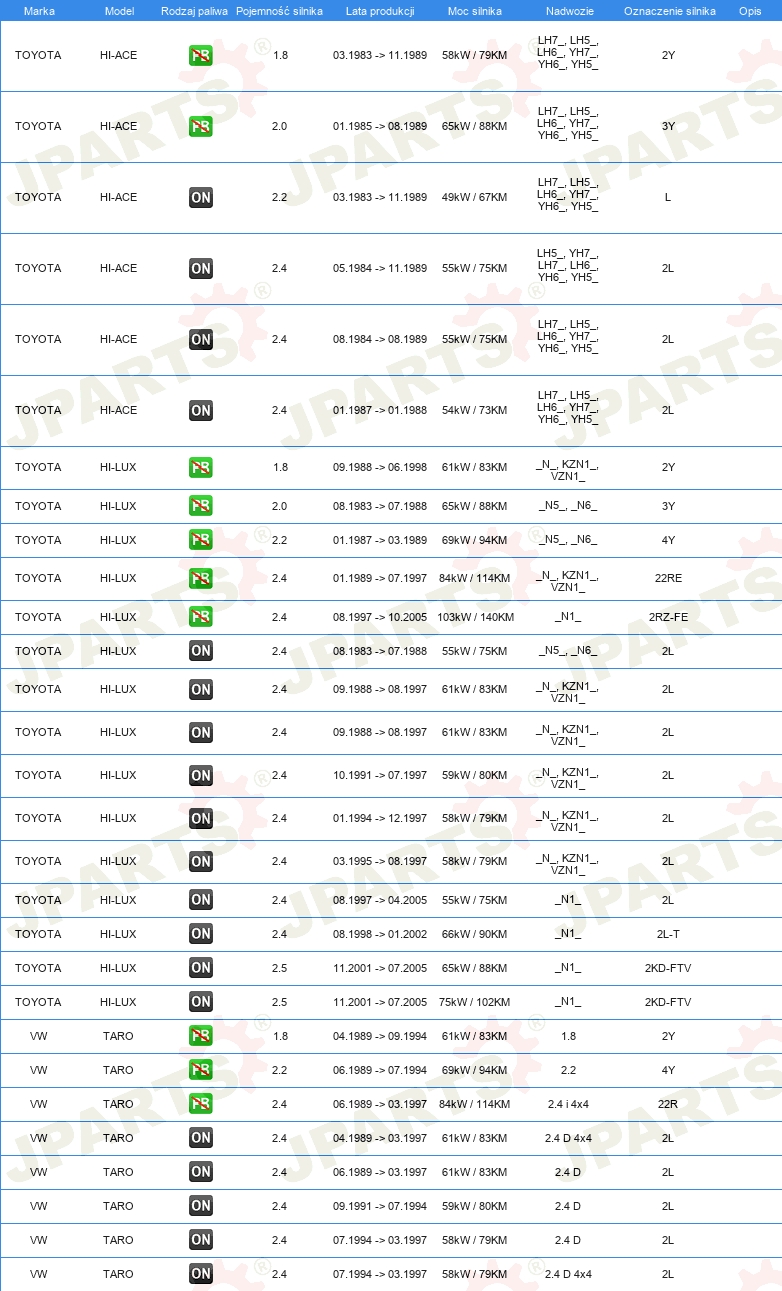This screenshot has height=1291, width=782.
Task: Select PB icon in VW TARO 2.2 row
Action: pyautogui.click(x=201, y=1070)
